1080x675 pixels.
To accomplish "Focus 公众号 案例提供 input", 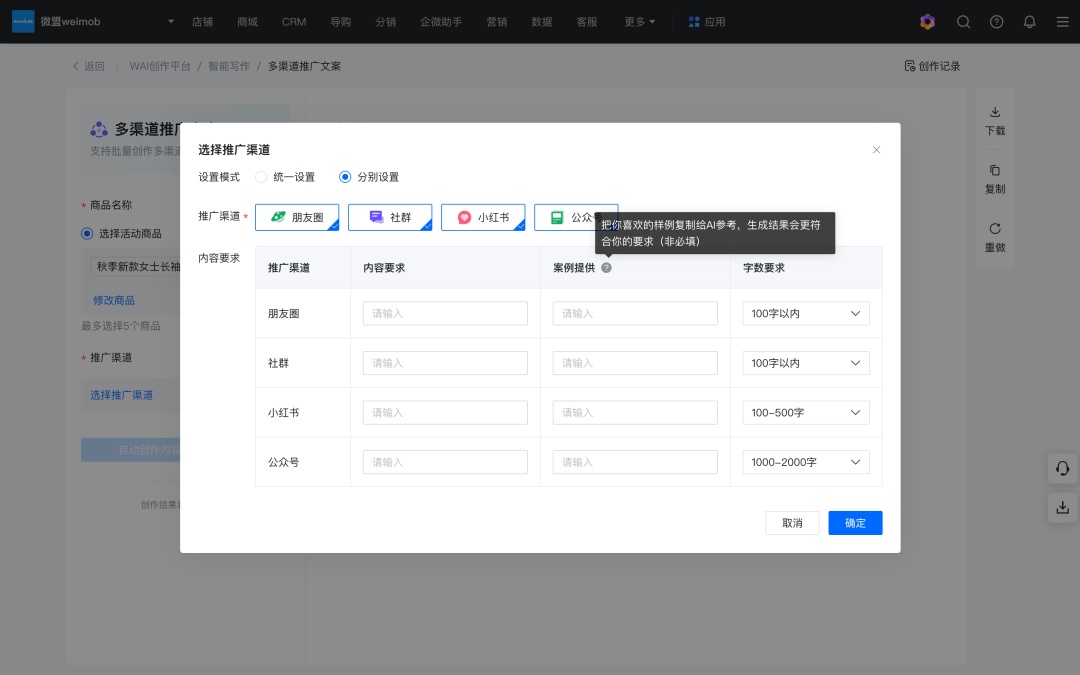I will [x=635, y=462].
